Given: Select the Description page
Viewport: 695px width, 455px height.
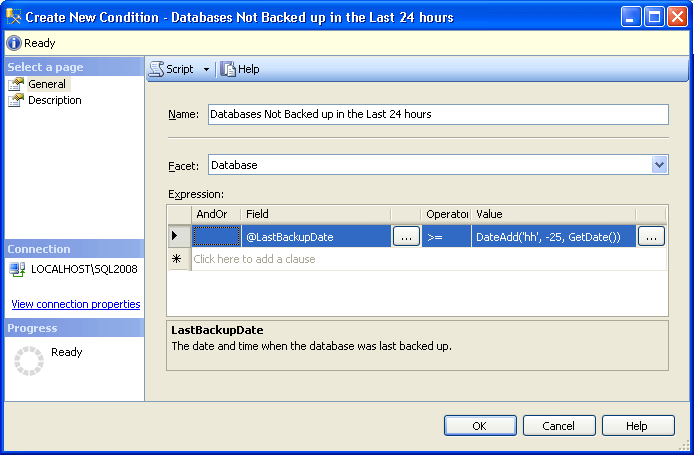Looking at the screenshot, I should coord(55,100).
